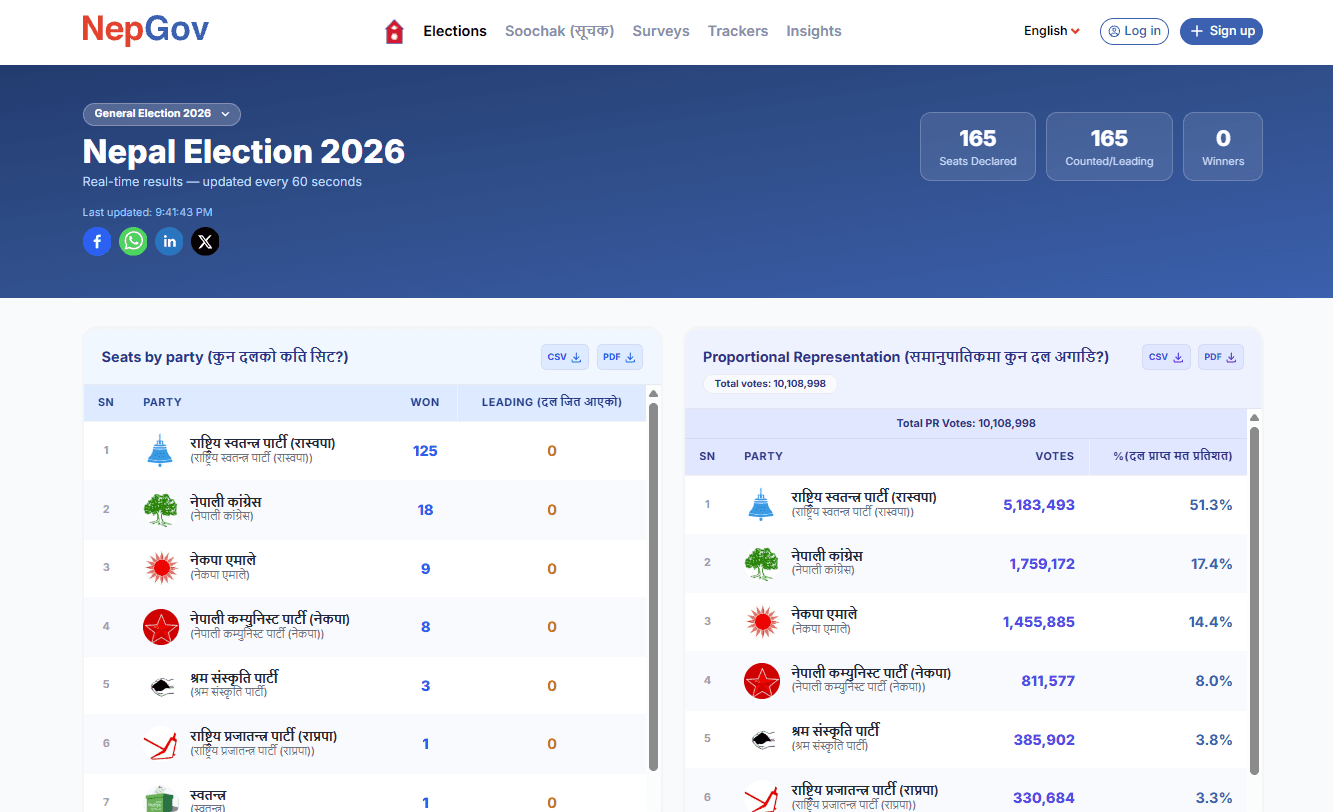Export Proportional Representation as PDF

click(x=1221, y=357)
